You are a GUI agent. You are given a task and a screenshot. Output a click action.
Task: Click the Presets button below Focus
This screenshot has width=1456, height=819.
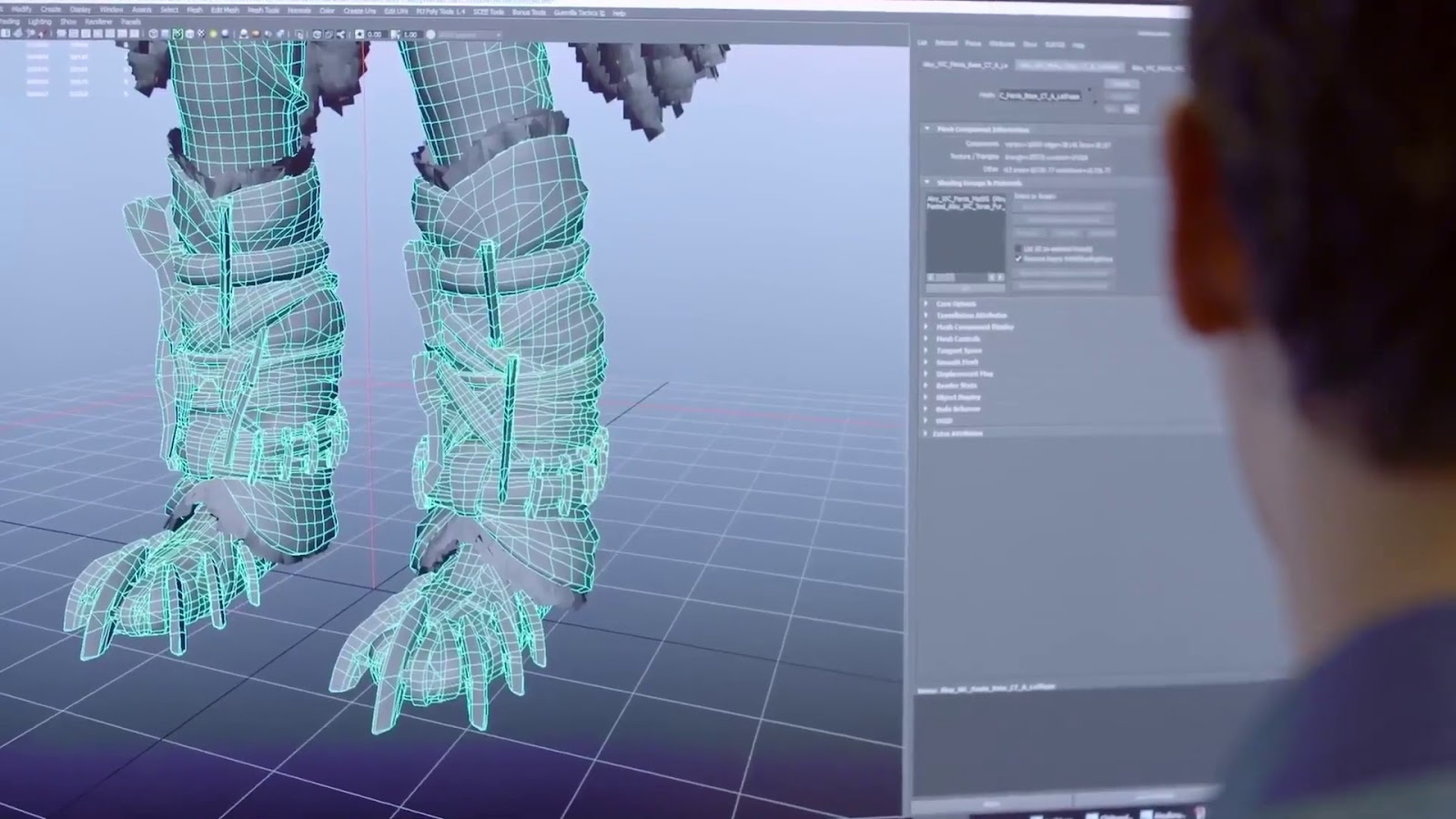(x=1121, y=96)
